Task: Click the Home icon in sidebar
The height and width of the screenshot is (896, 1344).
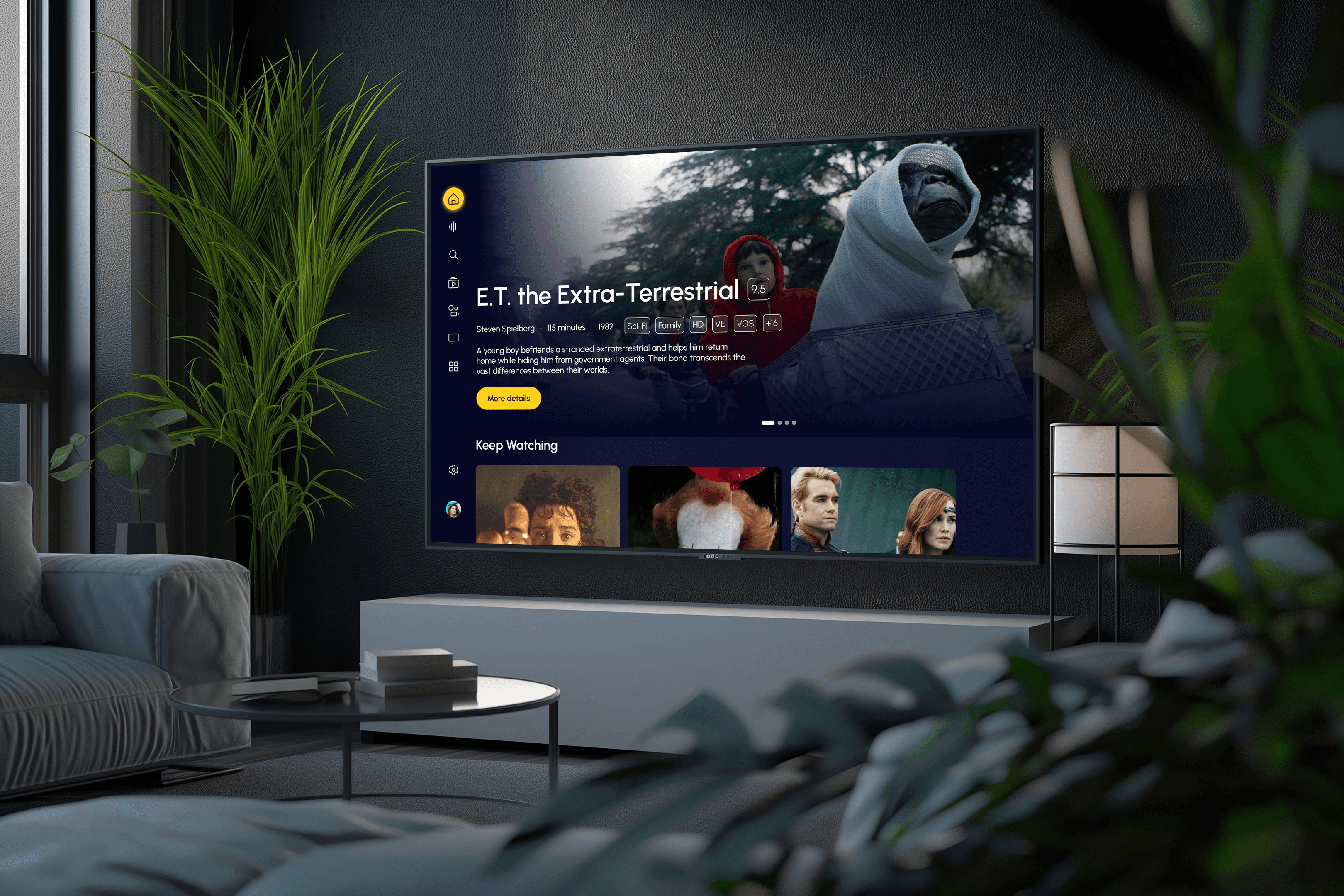Action: pos(453,197)
